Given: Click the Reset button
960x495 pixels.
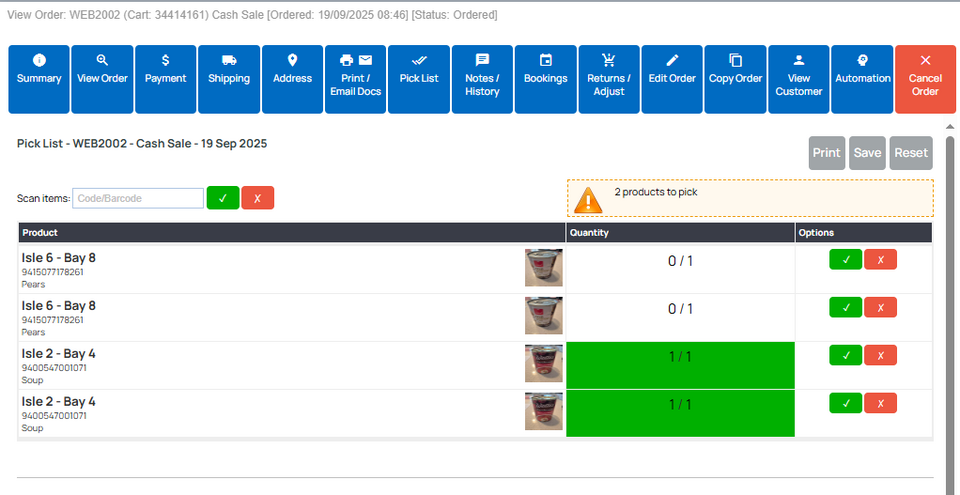Looking at the screenshot, I should tap(910, 153).
